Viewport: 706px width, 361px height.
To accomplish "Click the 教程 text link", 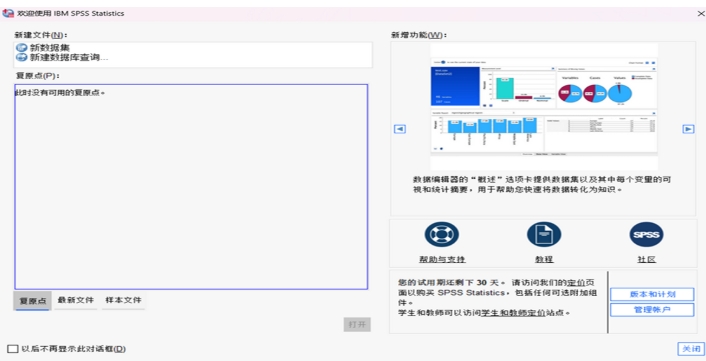I will 544,260.
